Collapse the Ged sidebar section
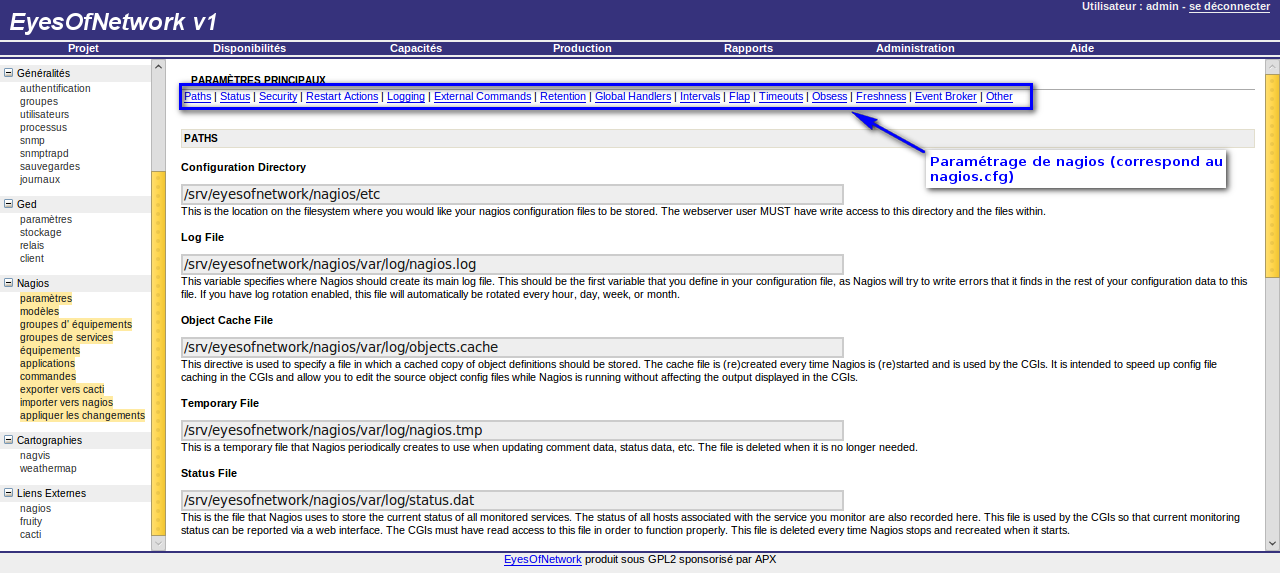This screenshot has width=1280, height=573. click(9, 204)
